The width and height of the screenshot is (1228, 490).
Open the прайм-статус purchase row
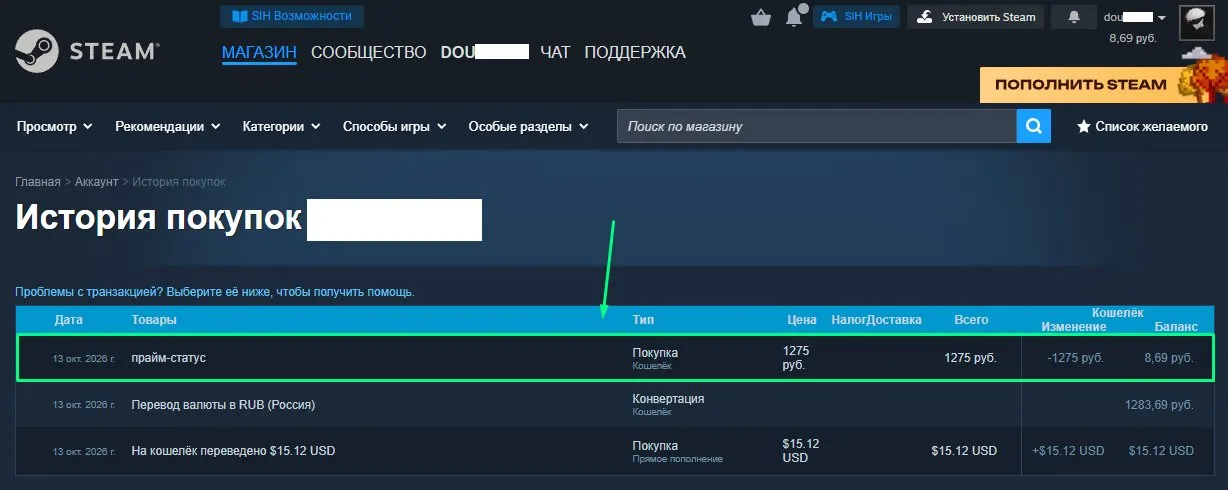tap(615, 358)
